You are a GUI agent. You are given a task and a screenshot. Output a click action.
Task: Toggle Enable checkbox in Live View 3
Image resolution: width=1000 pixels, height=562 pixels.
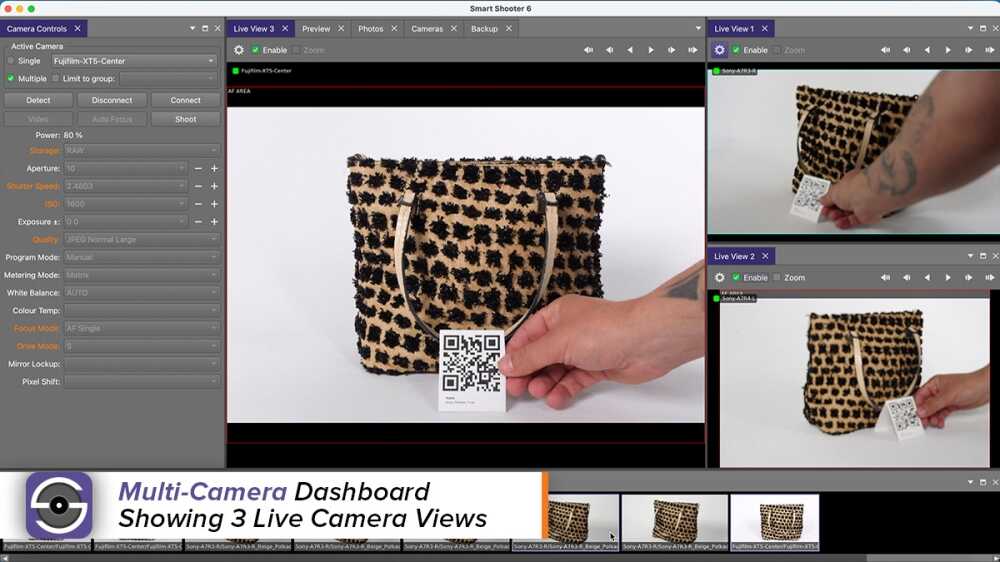(x=255, y=50)
